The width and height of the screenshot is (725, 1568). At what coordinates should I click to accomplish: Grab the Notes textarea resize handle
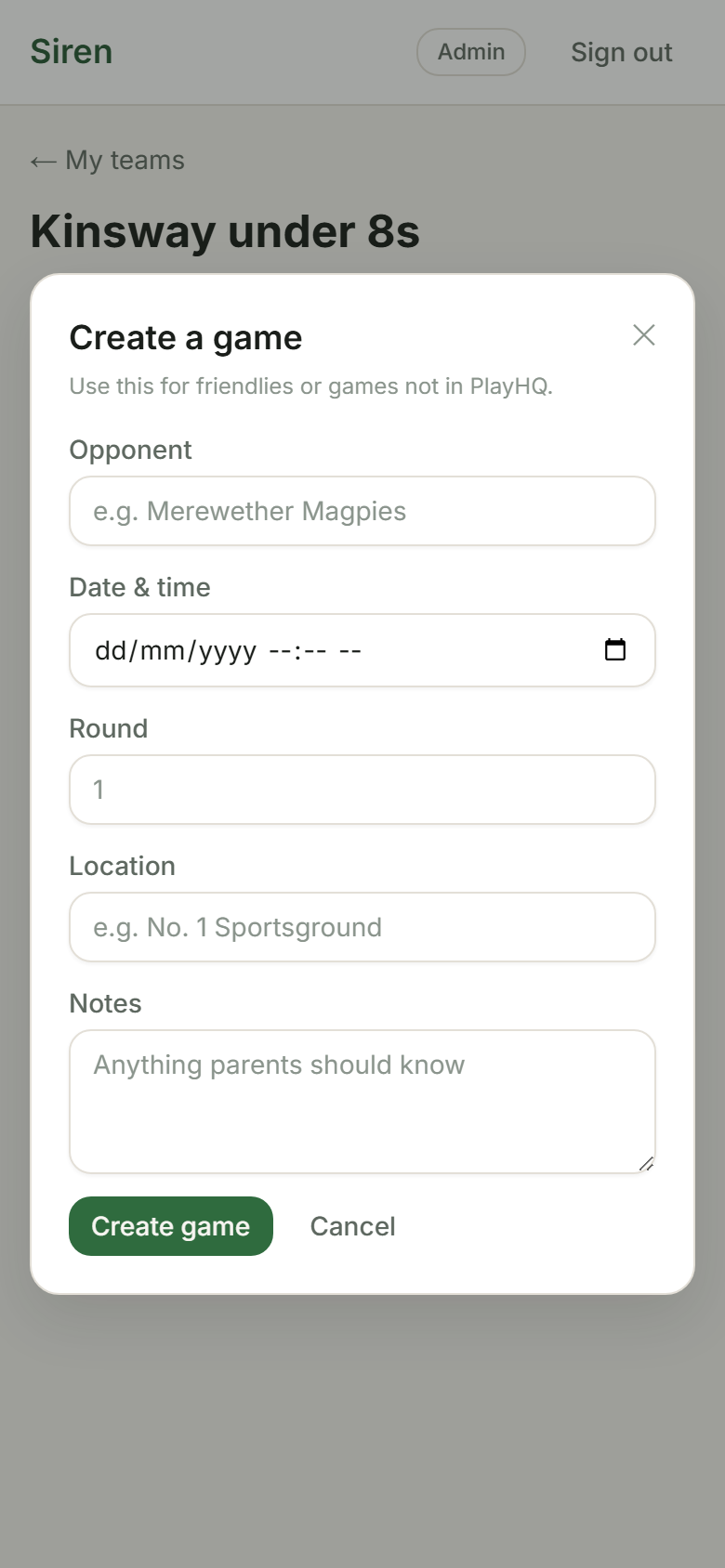[x=647, y=1164]
